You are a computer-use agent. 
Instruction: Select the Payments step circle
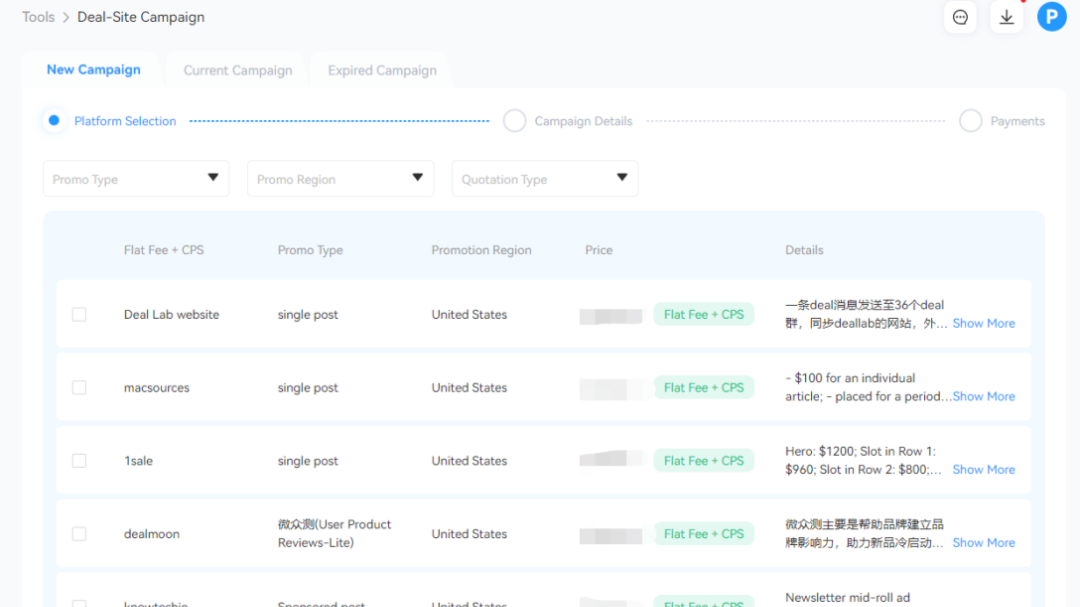(970, 121)
